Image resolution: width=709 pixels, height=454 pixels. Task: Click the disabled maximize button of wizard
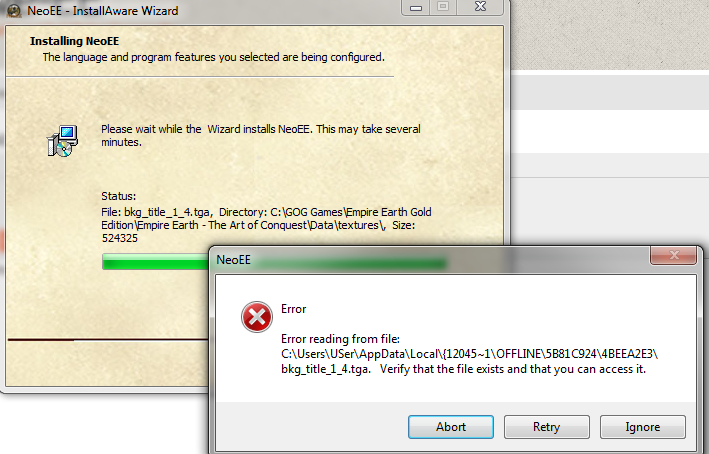443,7
